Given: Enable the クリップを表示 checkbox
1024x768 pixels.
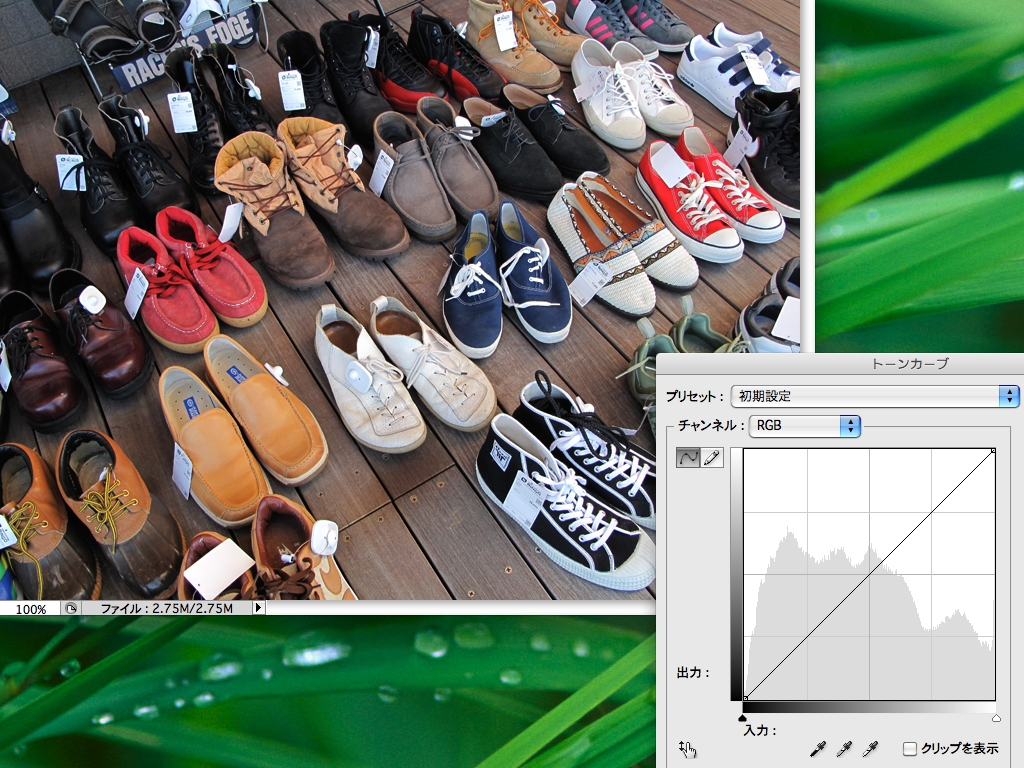Looking at the screenshot, I should (x=909, y=749).
